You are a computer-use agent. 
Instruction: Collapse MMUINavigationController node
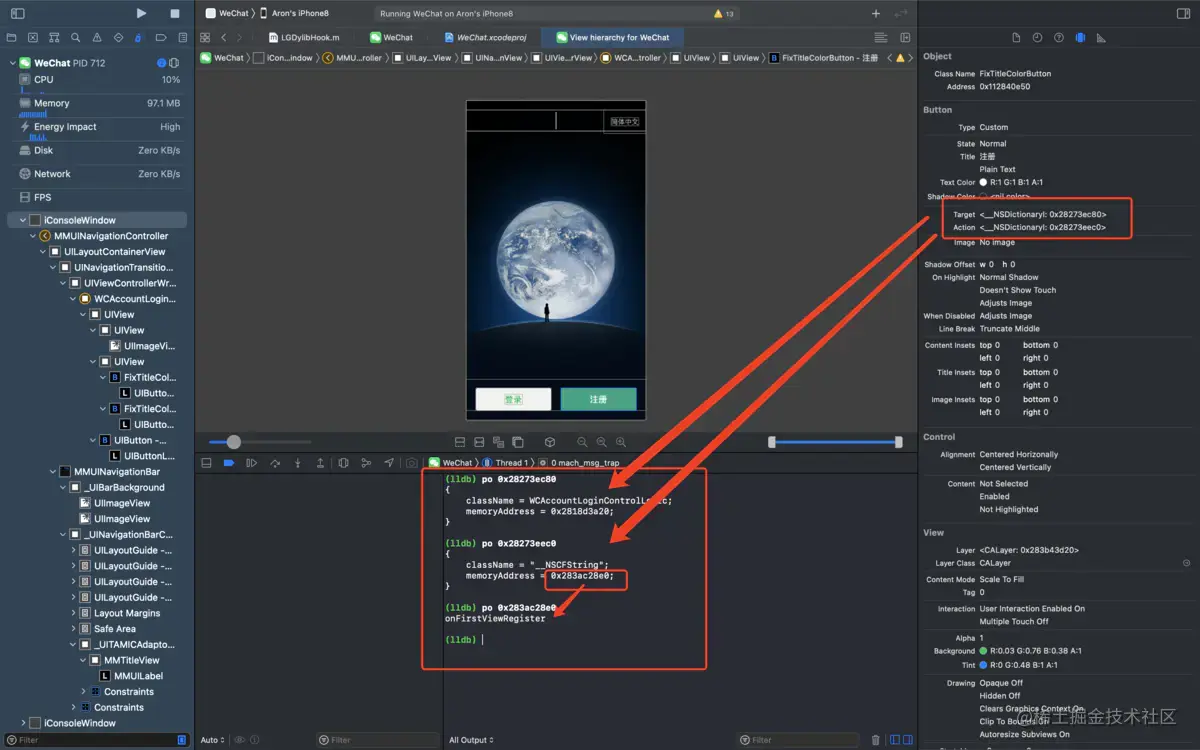pyautogui.click(x=32, y=236)
